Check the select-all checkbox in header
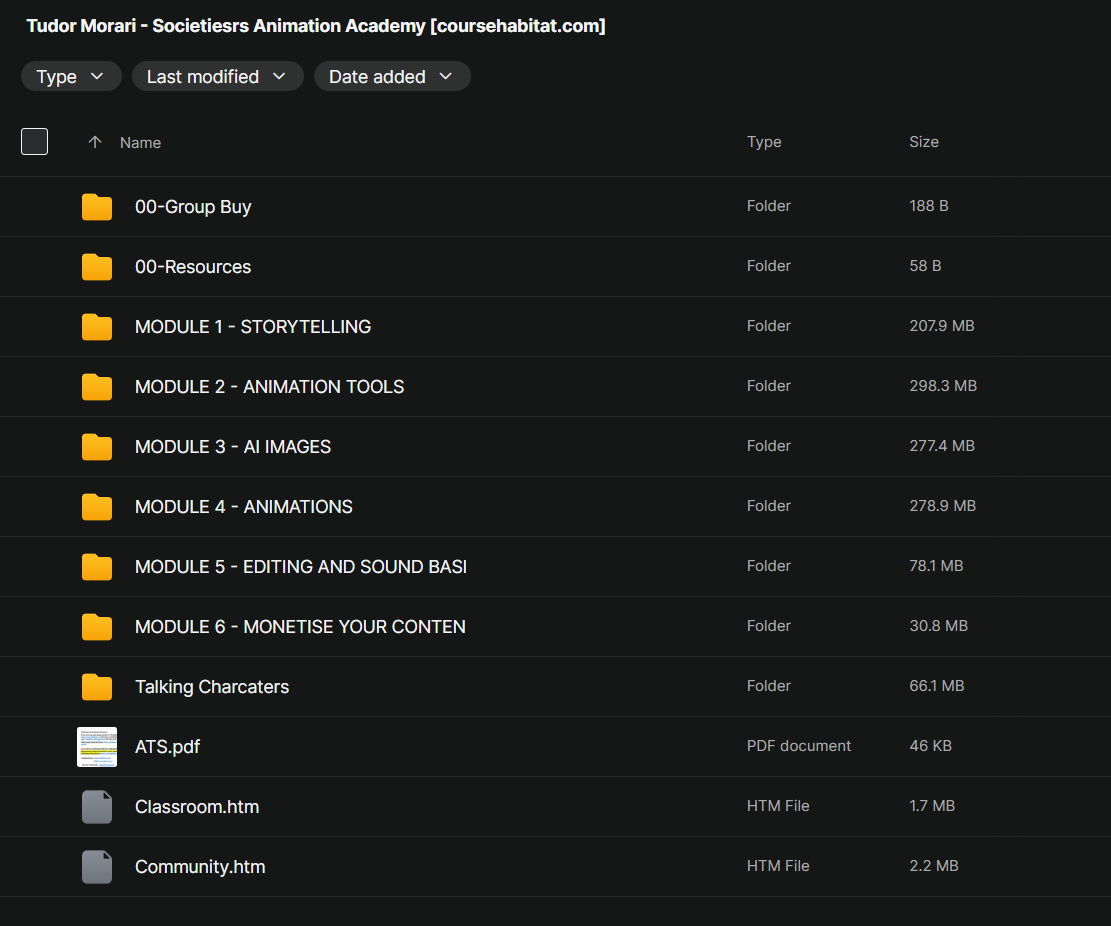Image resolution: width=1111 pixels, height=926 pixels. point(35,142)
